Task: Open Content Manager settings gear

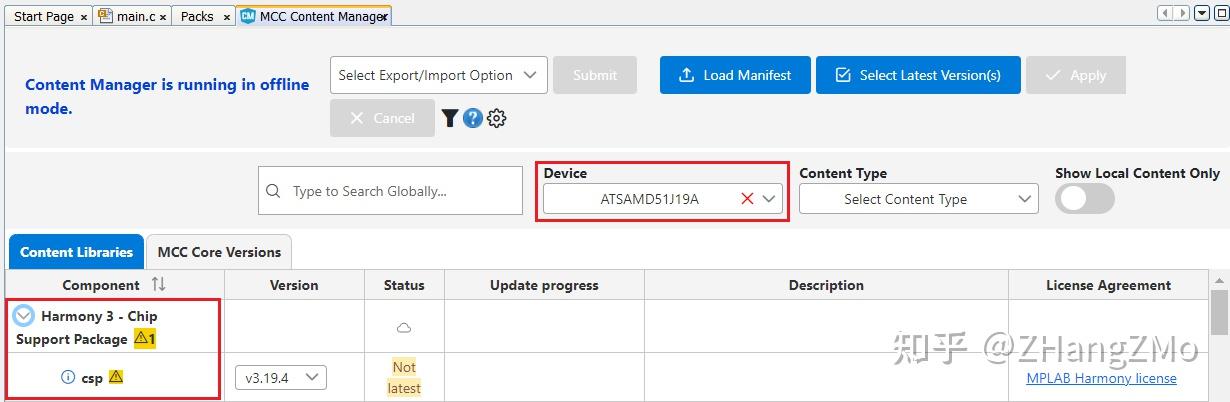Action: (x=497, y=118)
